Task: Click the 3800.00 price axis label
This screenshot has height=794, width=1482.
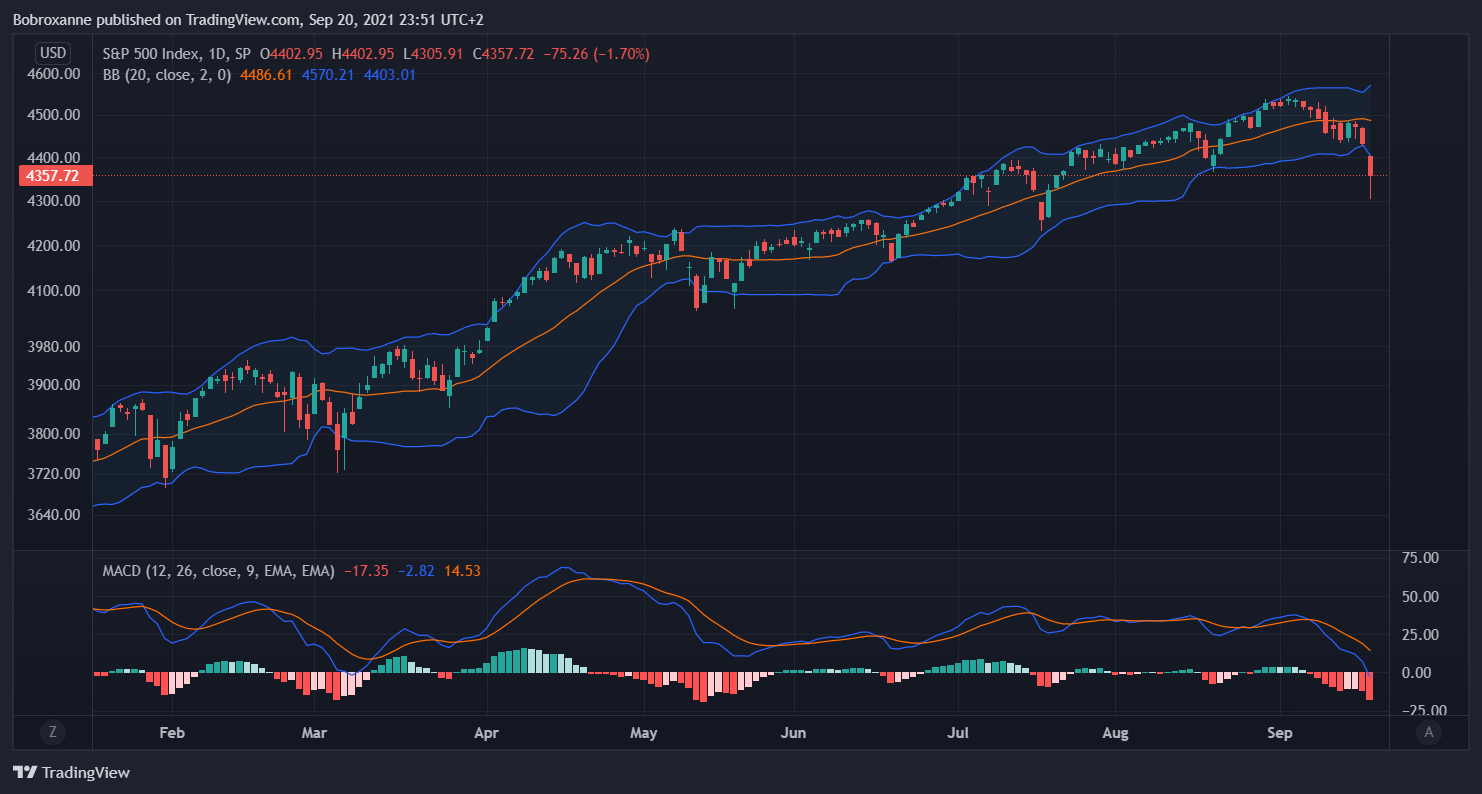Action: point(53,434)
